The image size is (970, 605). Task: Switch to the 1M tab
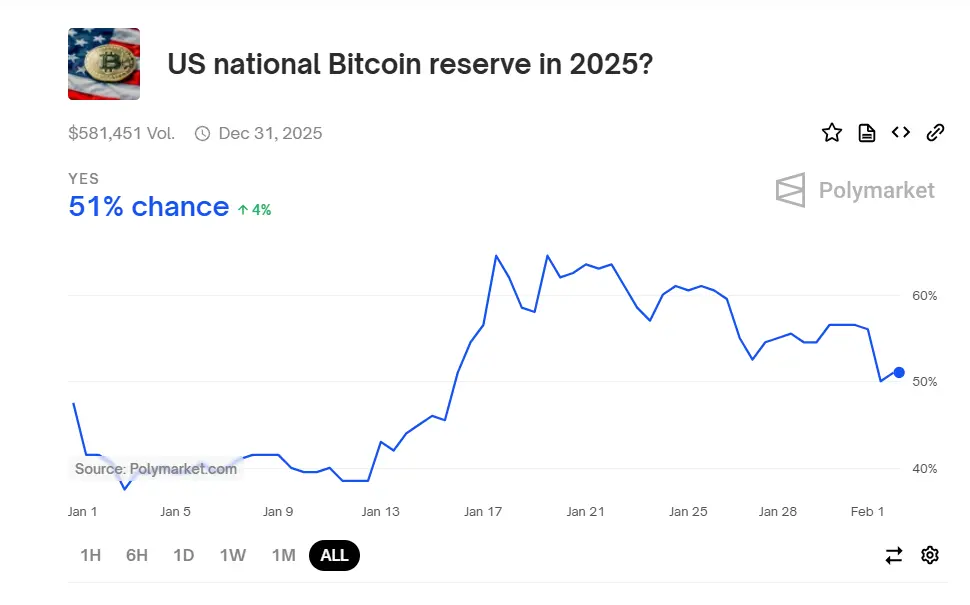point(283,555)
